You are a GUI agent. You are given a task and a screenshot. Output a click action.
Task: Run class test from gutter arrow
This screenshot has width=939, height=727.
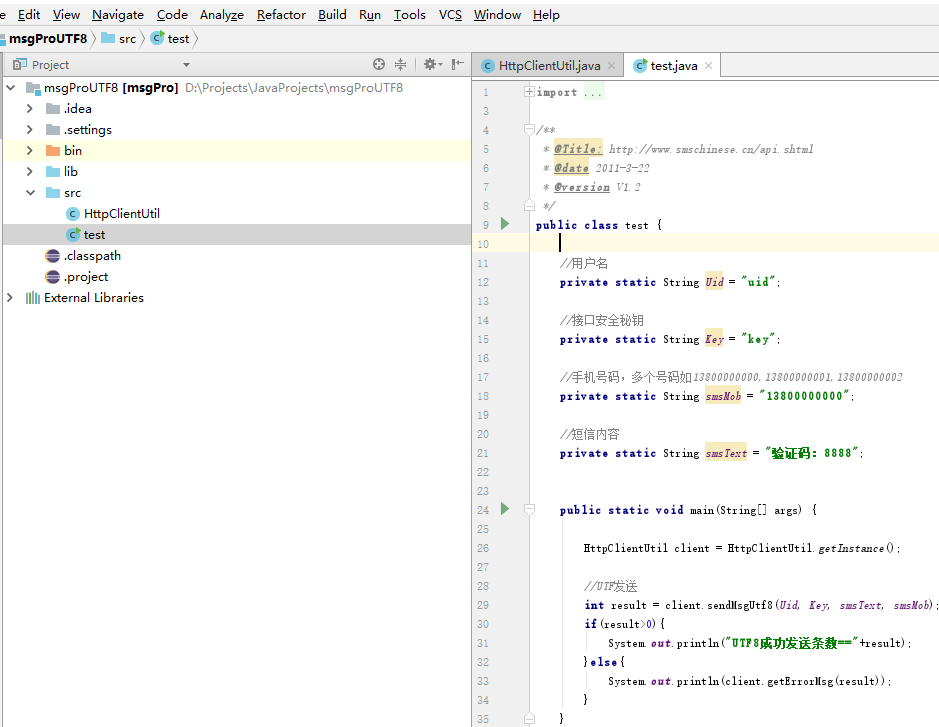tap(505, 224)
